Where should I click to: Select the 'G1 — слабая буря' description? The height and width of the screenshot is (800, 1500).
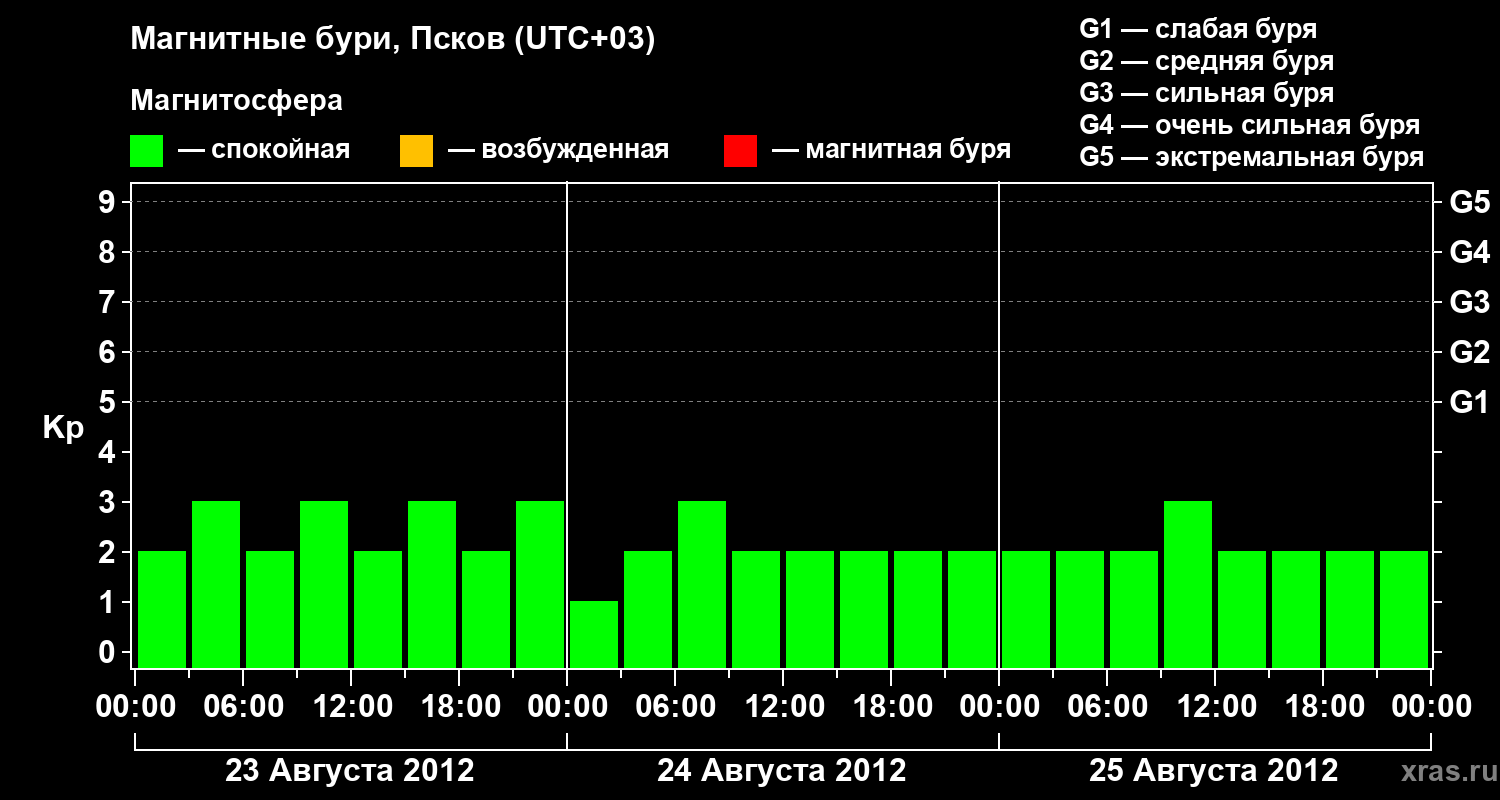[x=1198, y=29]
